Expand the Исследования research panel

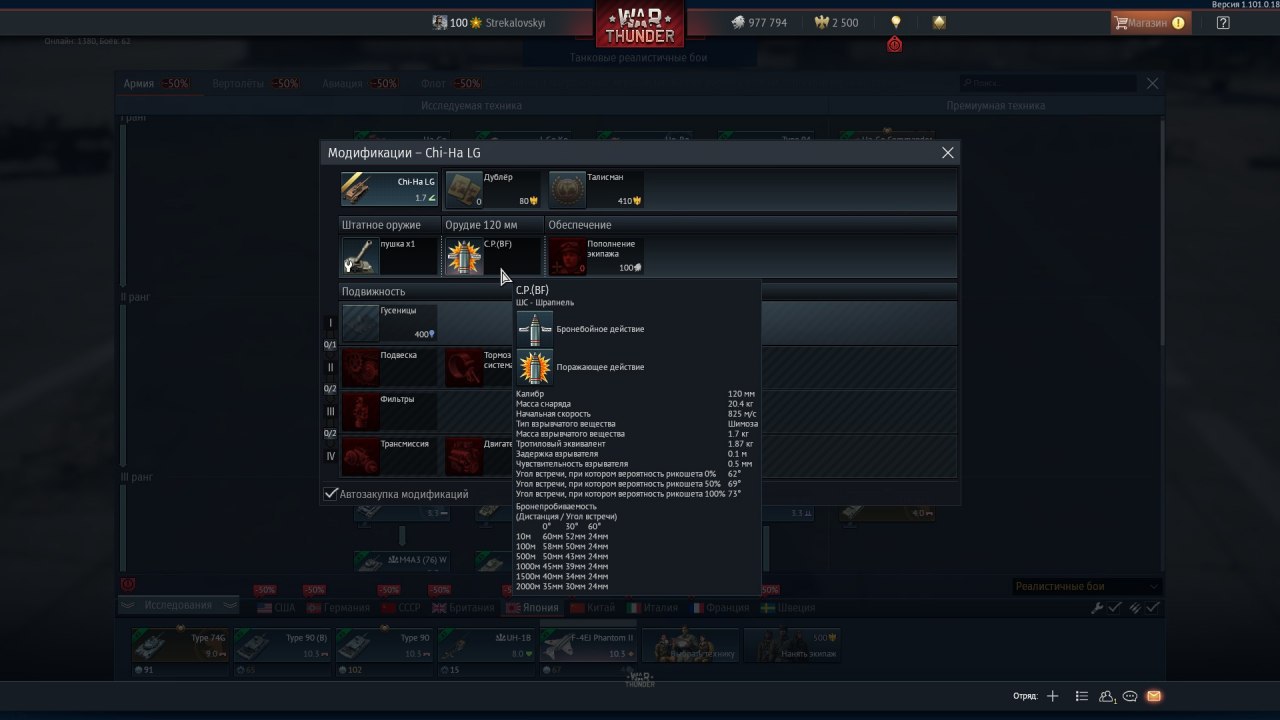pyautogui.click(x=178, y=605)
